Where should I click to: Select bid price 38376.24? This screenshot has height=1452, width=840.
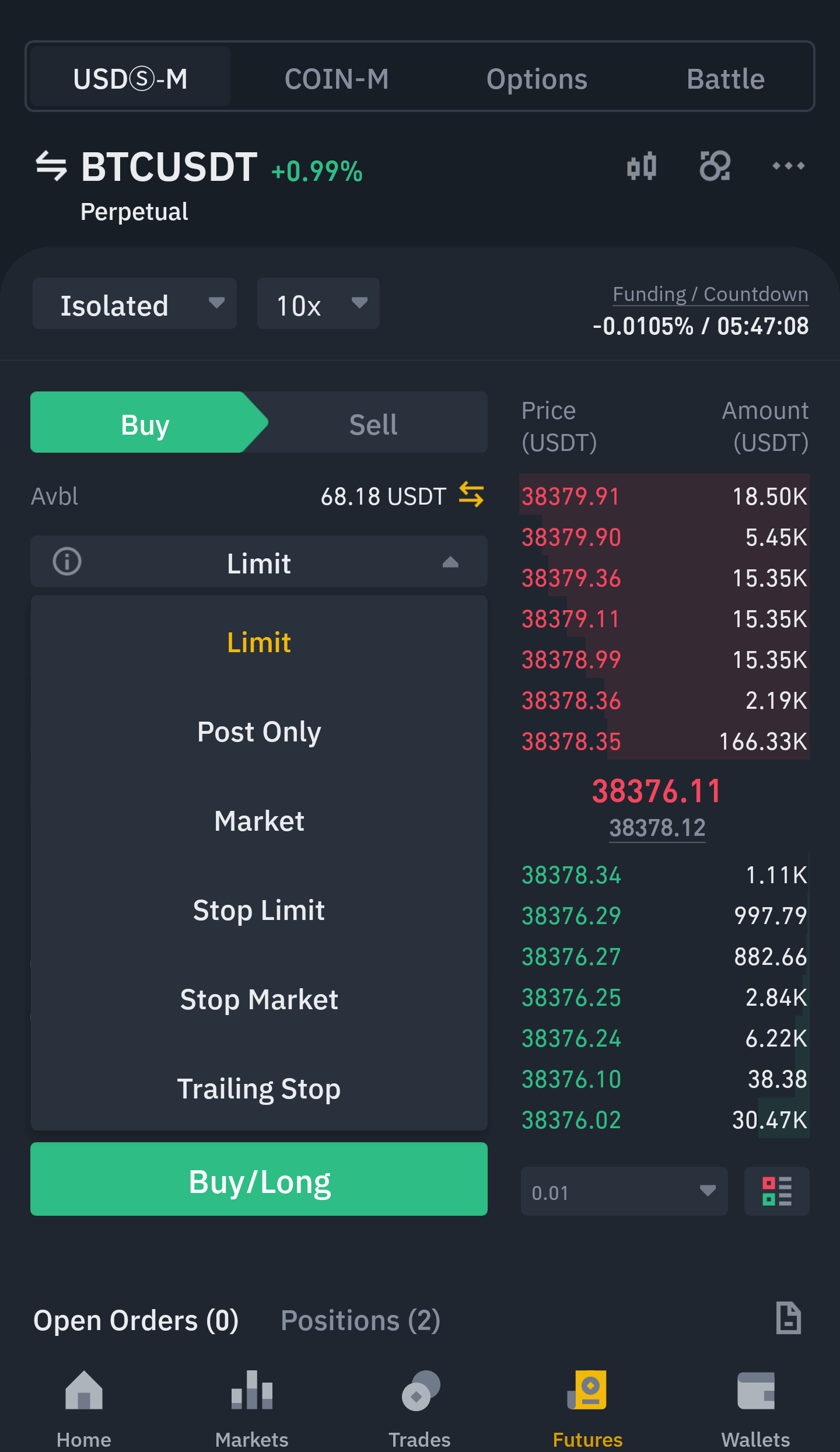[x=571, y=1038]
